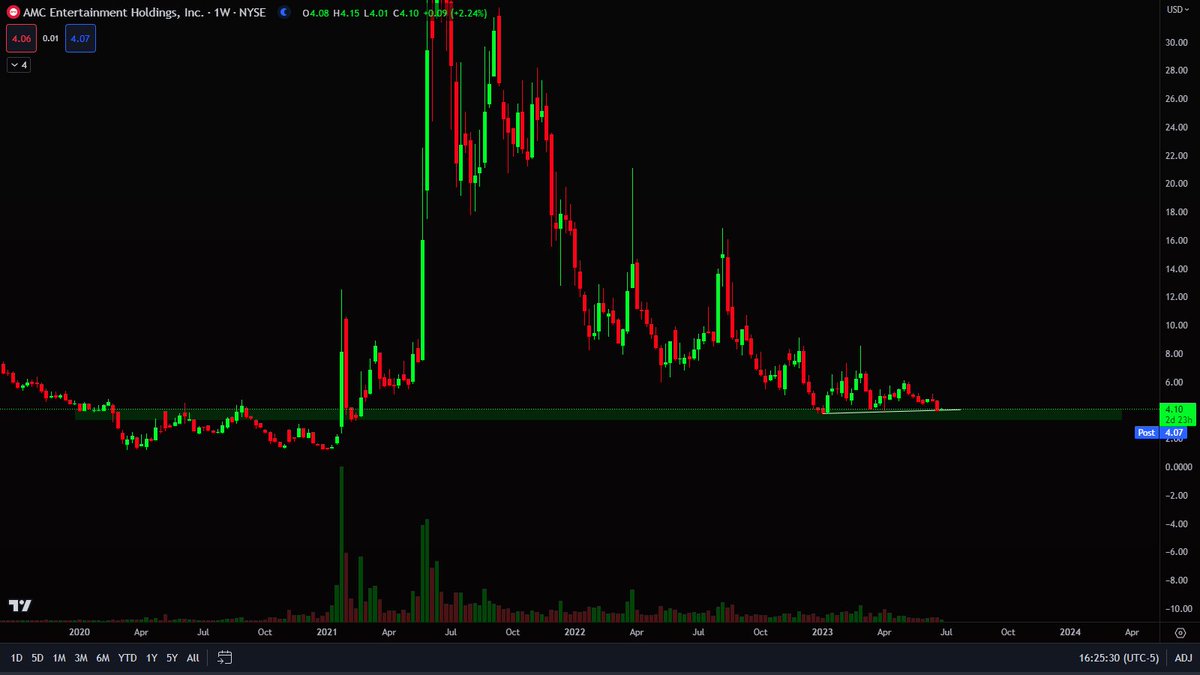The image size is (1200, 675).
Task: Open the USD currency dropdown
Action: coord(1176,10)
